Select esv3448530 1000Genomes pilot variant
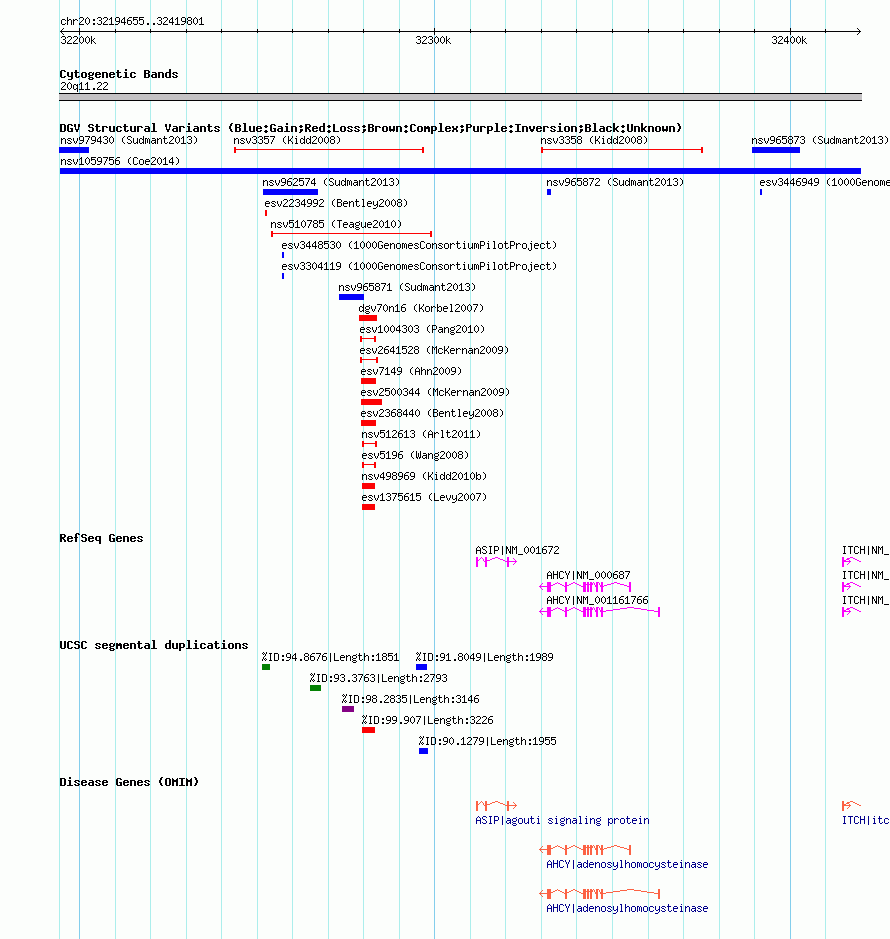 click(x=419, y=245)
